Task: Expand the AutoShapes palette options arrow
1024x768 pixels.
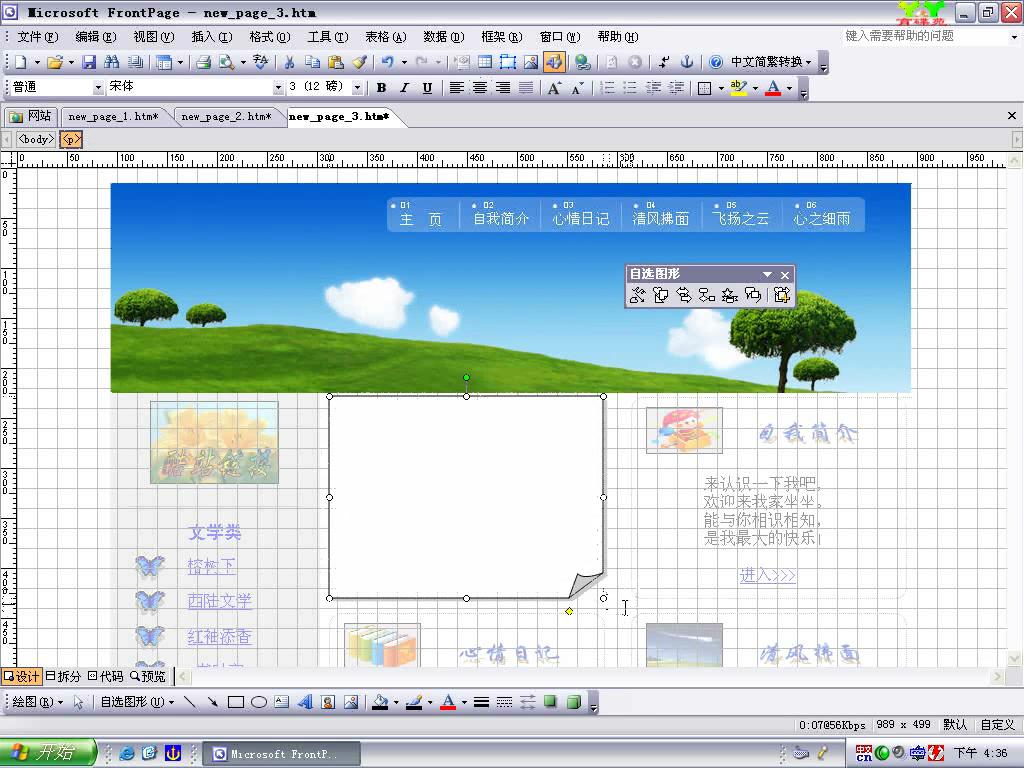Action: [767, 274]
